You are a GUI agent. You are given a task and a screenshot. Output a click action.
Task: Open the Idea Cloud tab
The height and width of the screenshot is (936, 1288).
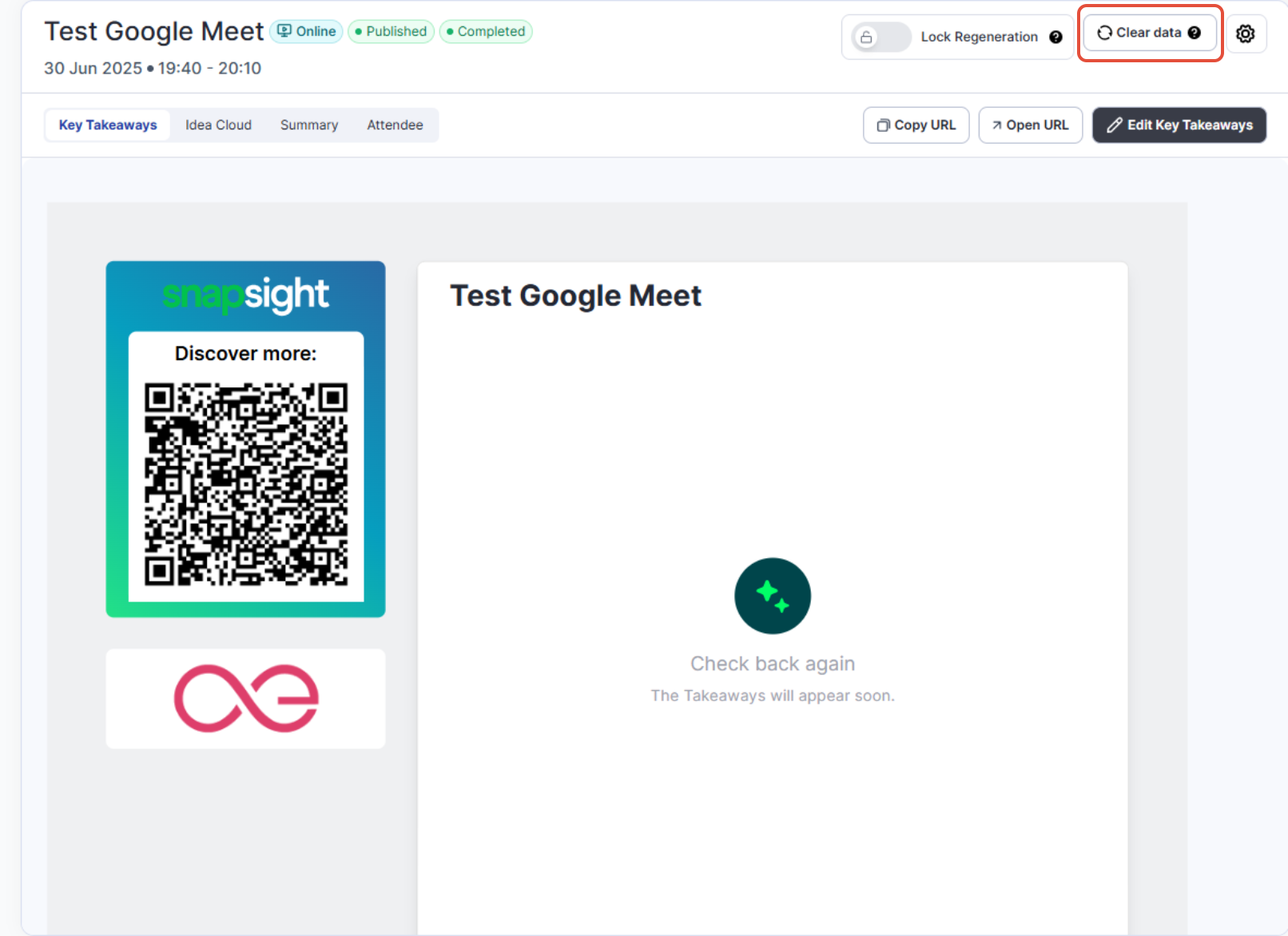click(218, 125)
